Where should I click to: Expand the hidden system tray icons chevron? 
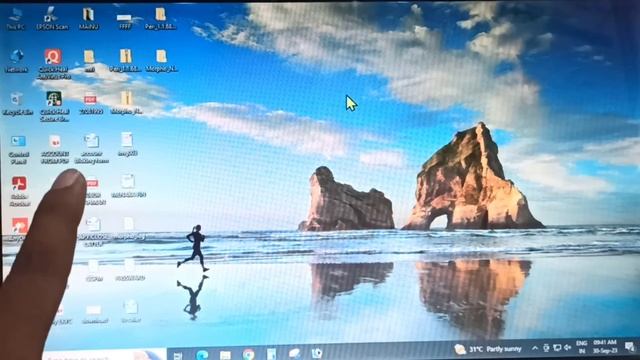click(535, 348)
